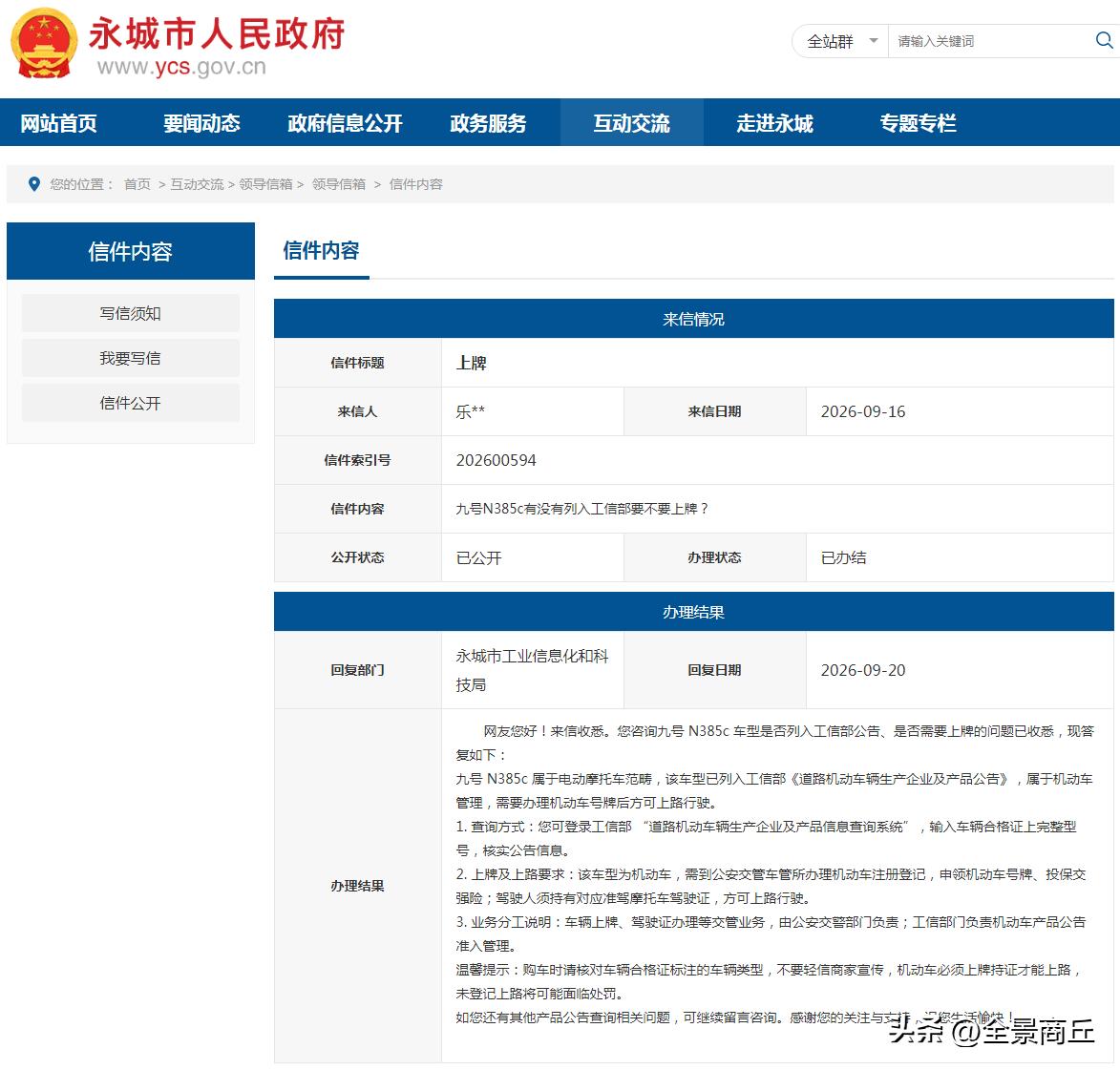
Task: Open the 要闻动态 menu item
Action: 202,123
